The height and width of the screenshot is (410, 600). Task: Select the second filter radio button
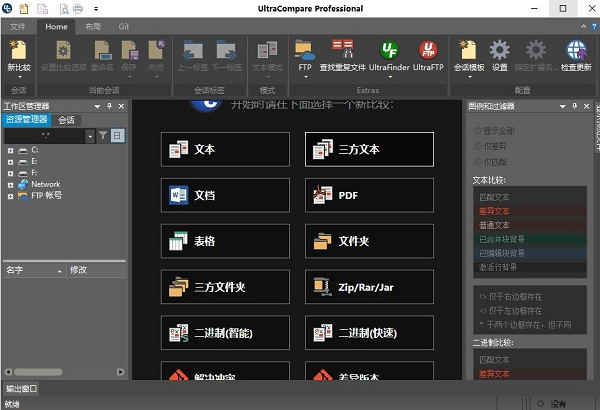click(x=478, y=147)
